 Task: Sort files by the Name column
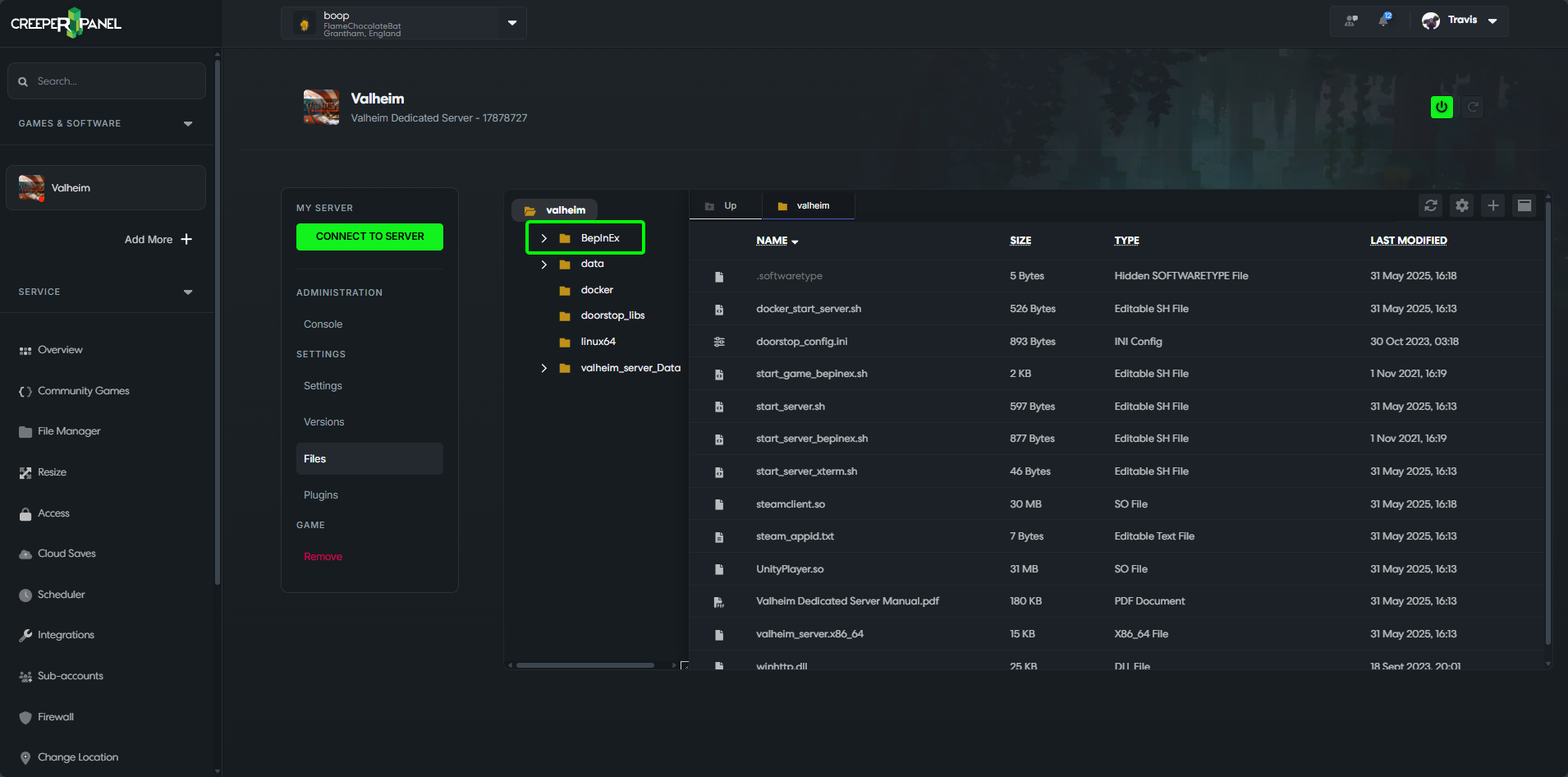[777, 241]
